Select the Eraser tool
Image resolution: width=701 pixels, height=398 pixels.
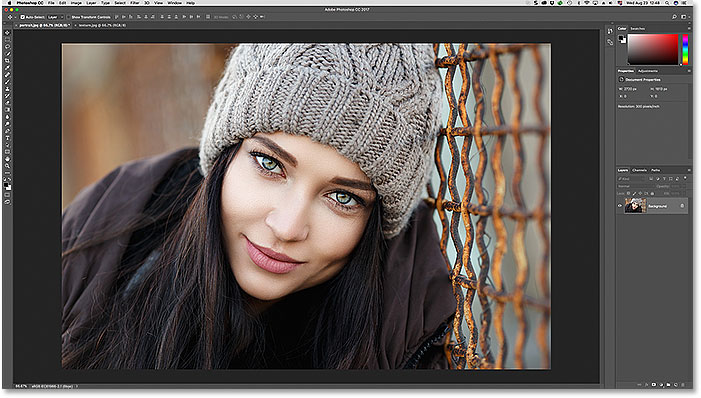[x=8, y=102]
